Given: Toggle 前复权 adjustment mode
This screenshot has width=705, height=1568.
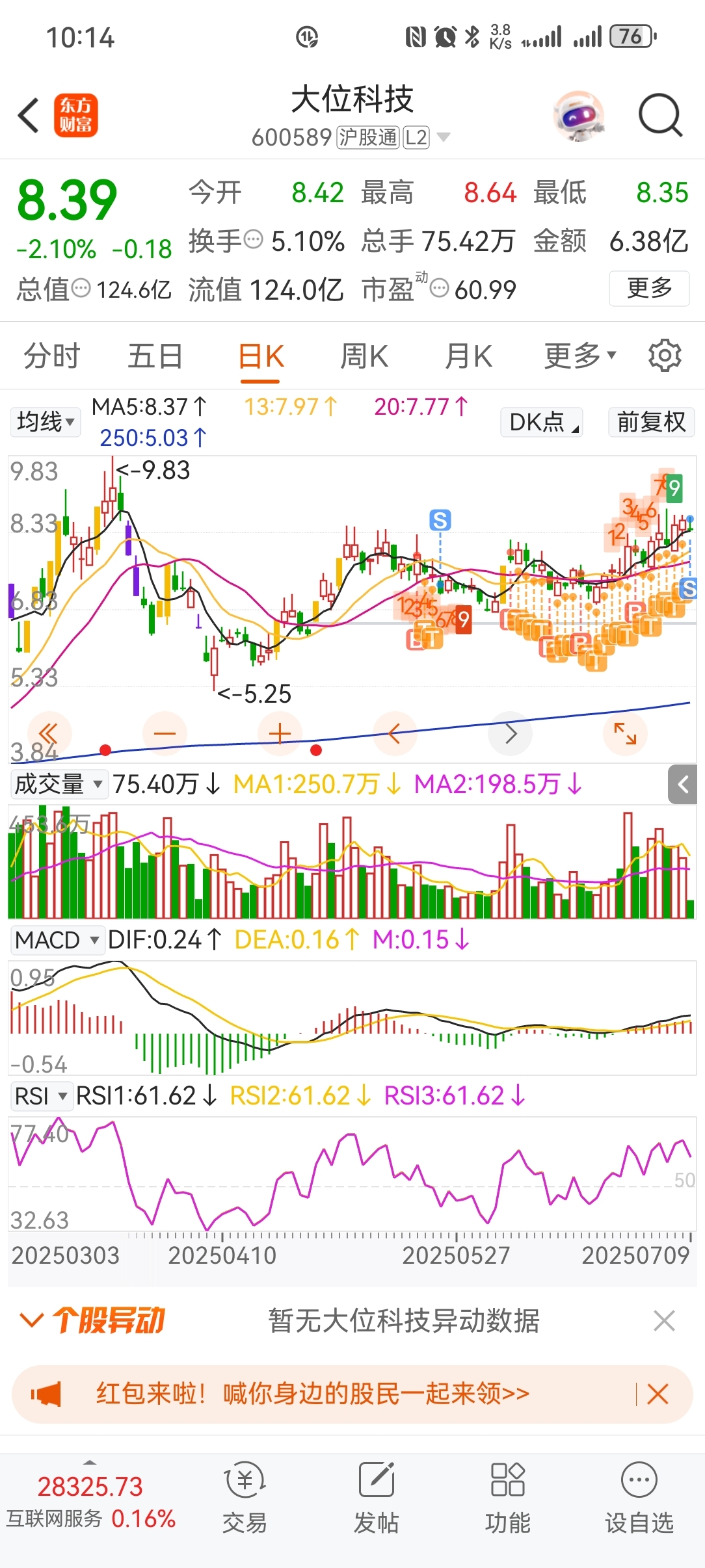Looking at the screenshot, I should 652,422.
